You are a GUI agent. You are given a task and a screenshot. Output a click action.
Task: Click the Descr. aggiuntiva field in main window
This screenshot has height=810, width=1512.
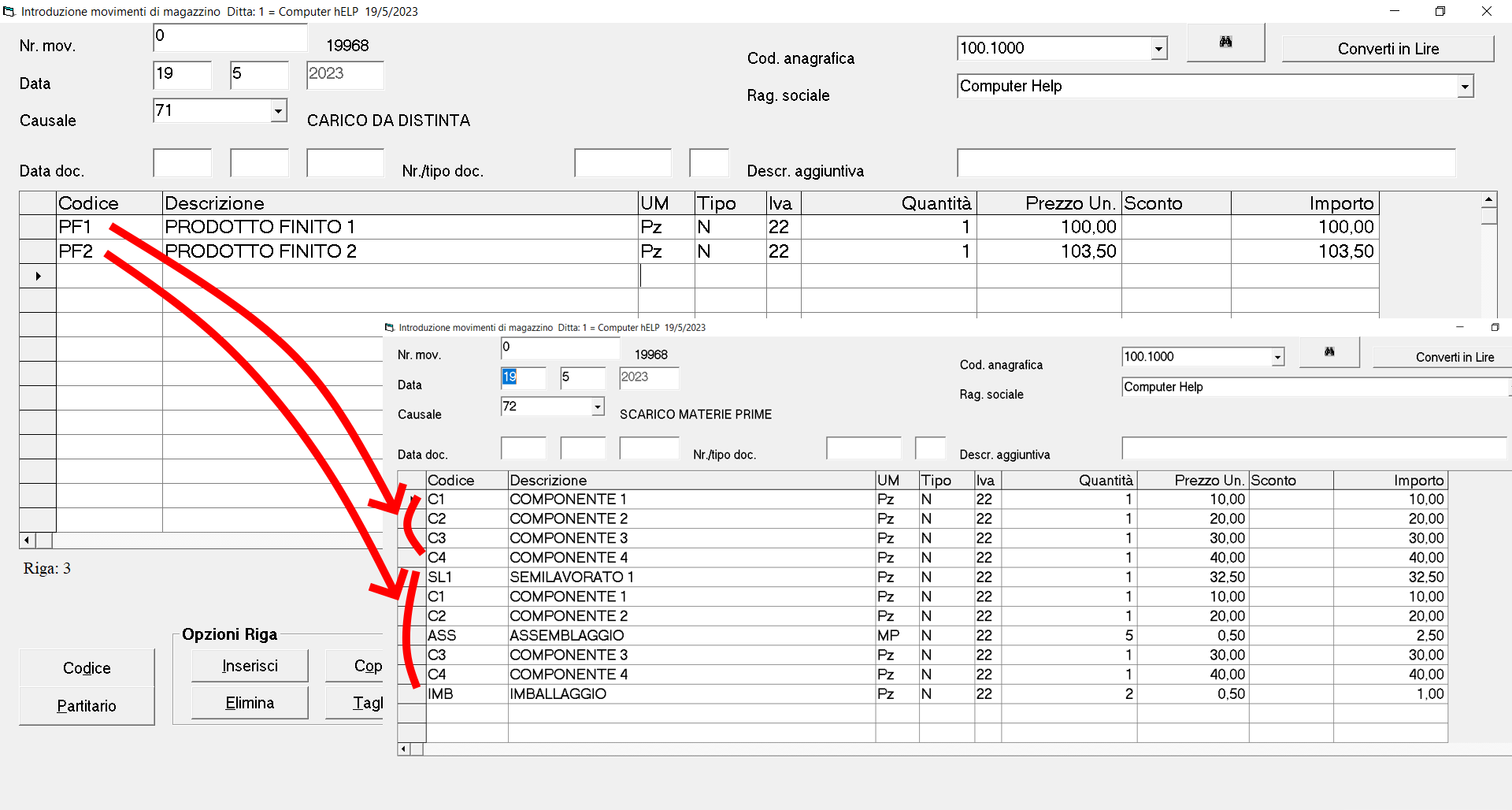(x=1206, y=162)
